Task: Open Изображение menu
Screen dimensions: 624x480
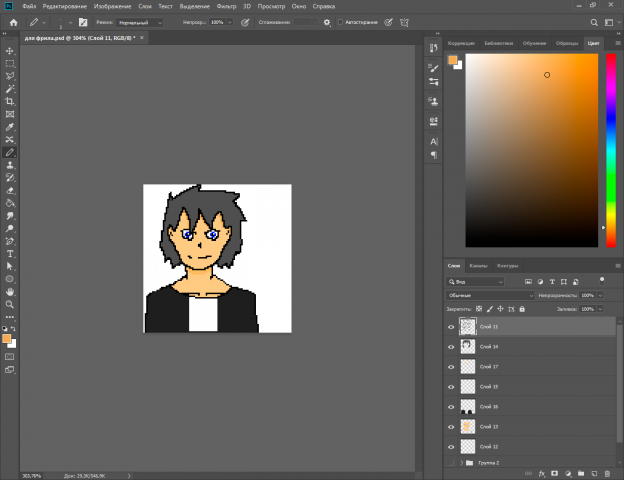Action: tap(112, 6)
